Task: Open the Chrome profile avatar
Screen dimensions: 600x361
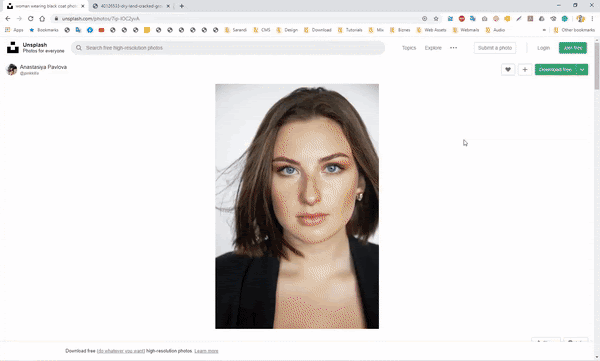Action: tap(580, 18)
